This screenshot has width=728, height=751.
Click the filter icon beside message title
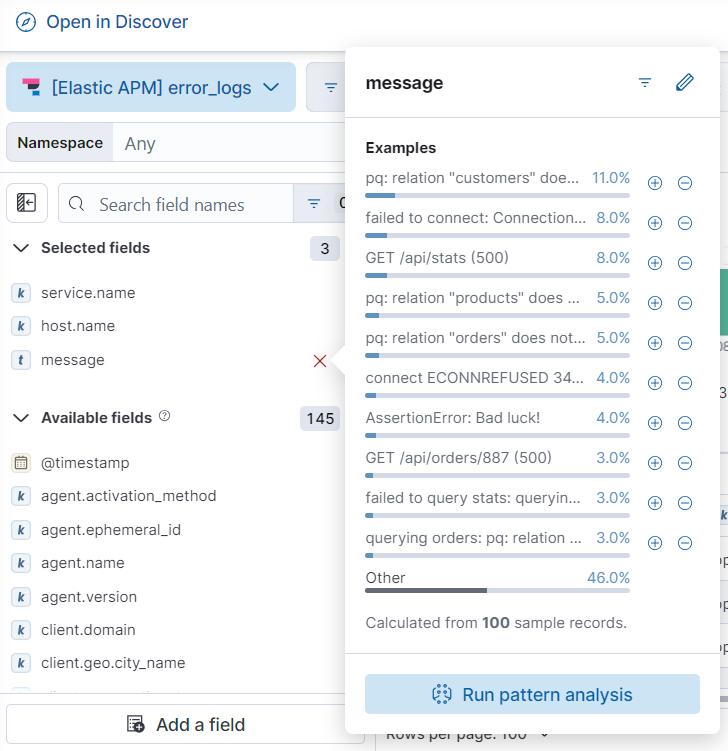point(645,83)
